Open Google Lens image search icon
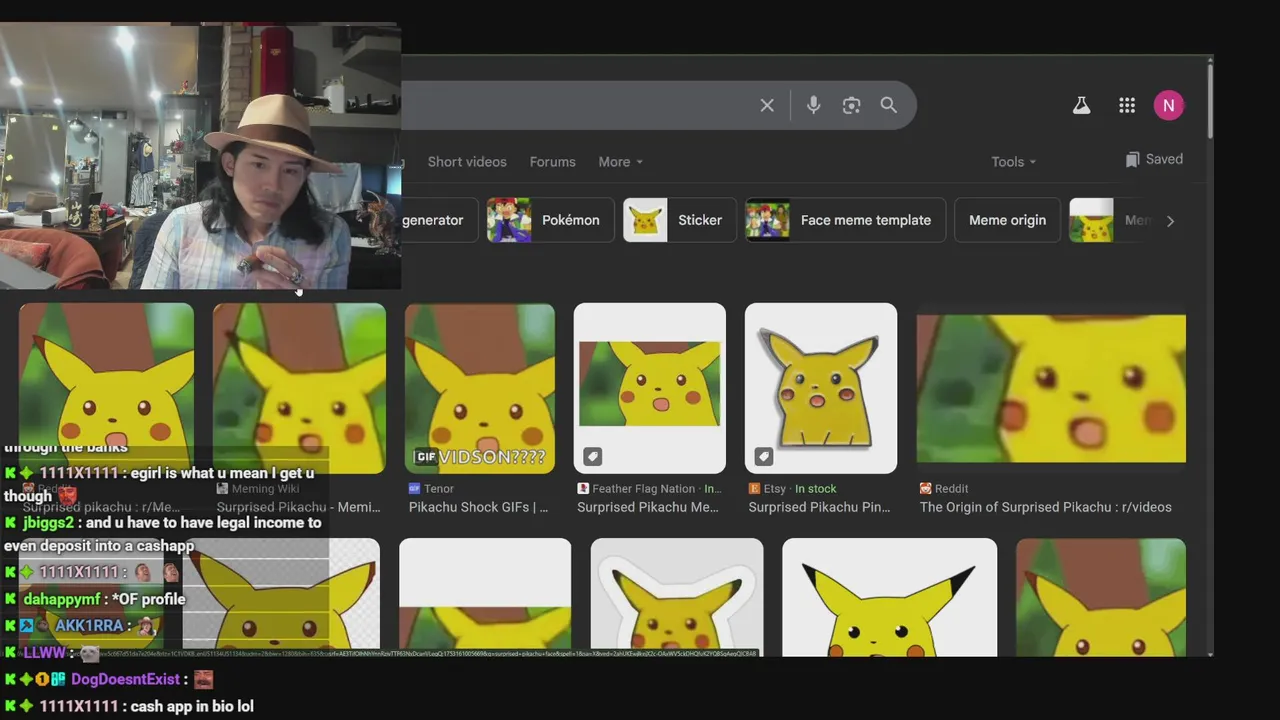Viewport: 1280px width, 720px height. [x=851, y=105]
